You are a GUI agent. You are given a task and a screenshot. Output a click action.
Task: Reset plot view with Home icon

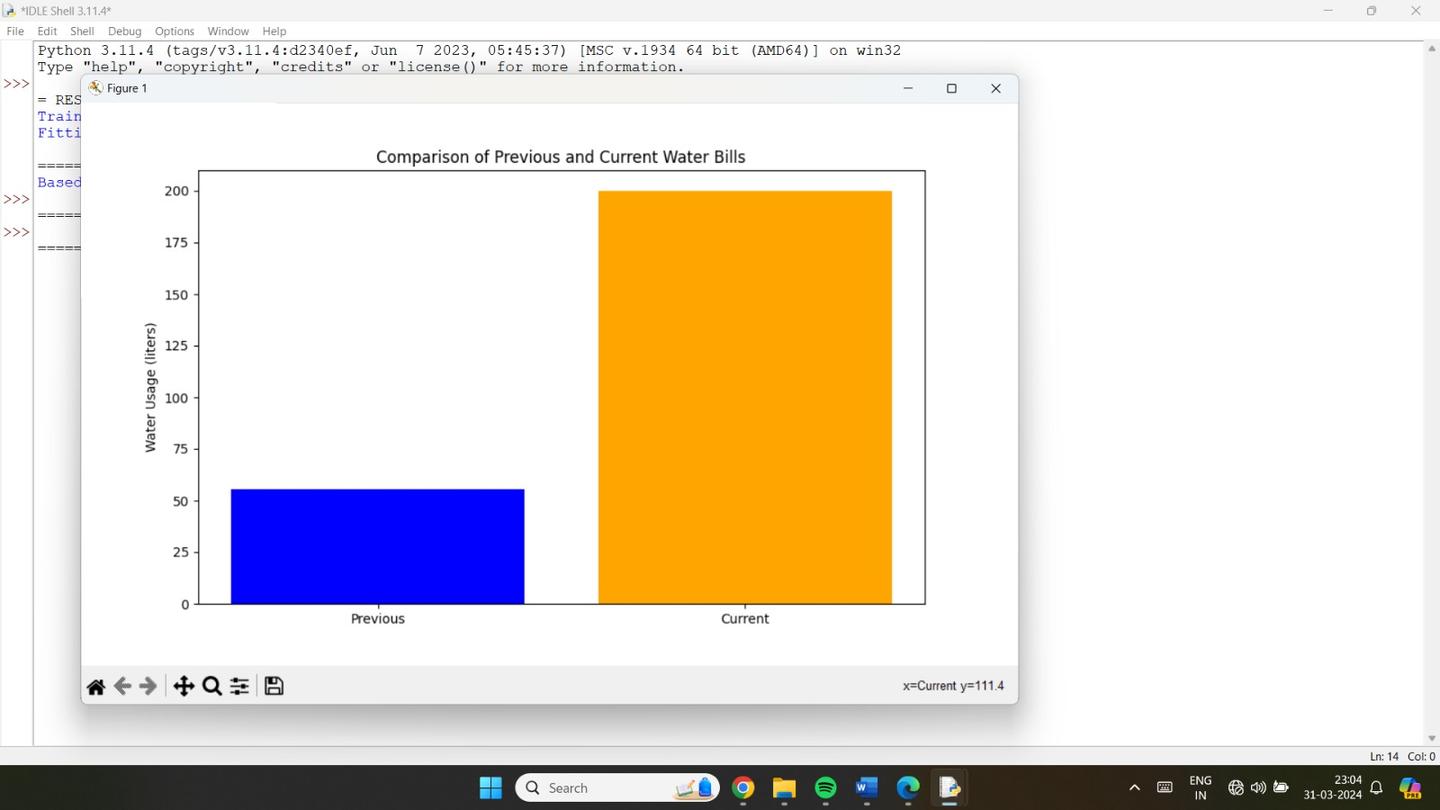click(96, 686)
